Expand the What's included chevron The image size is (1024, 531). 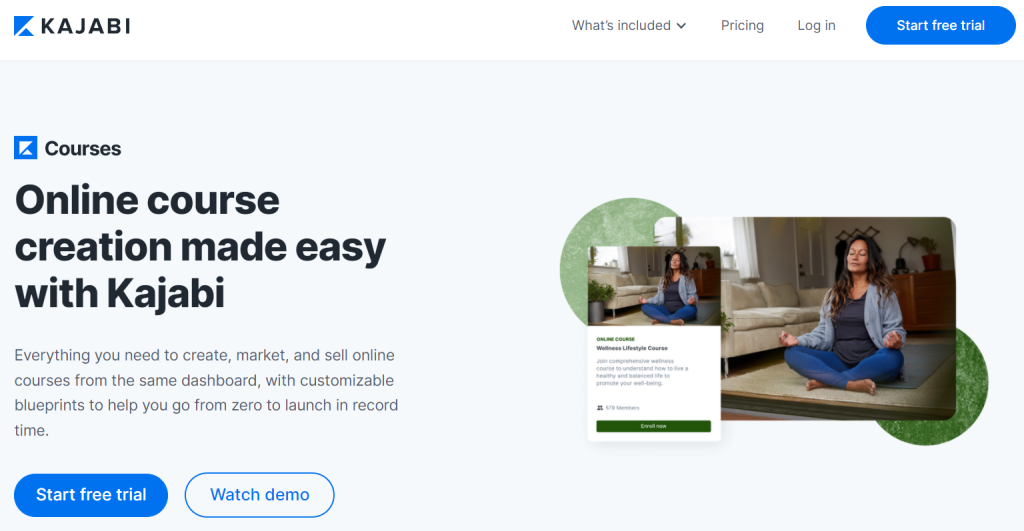[681, 26]
